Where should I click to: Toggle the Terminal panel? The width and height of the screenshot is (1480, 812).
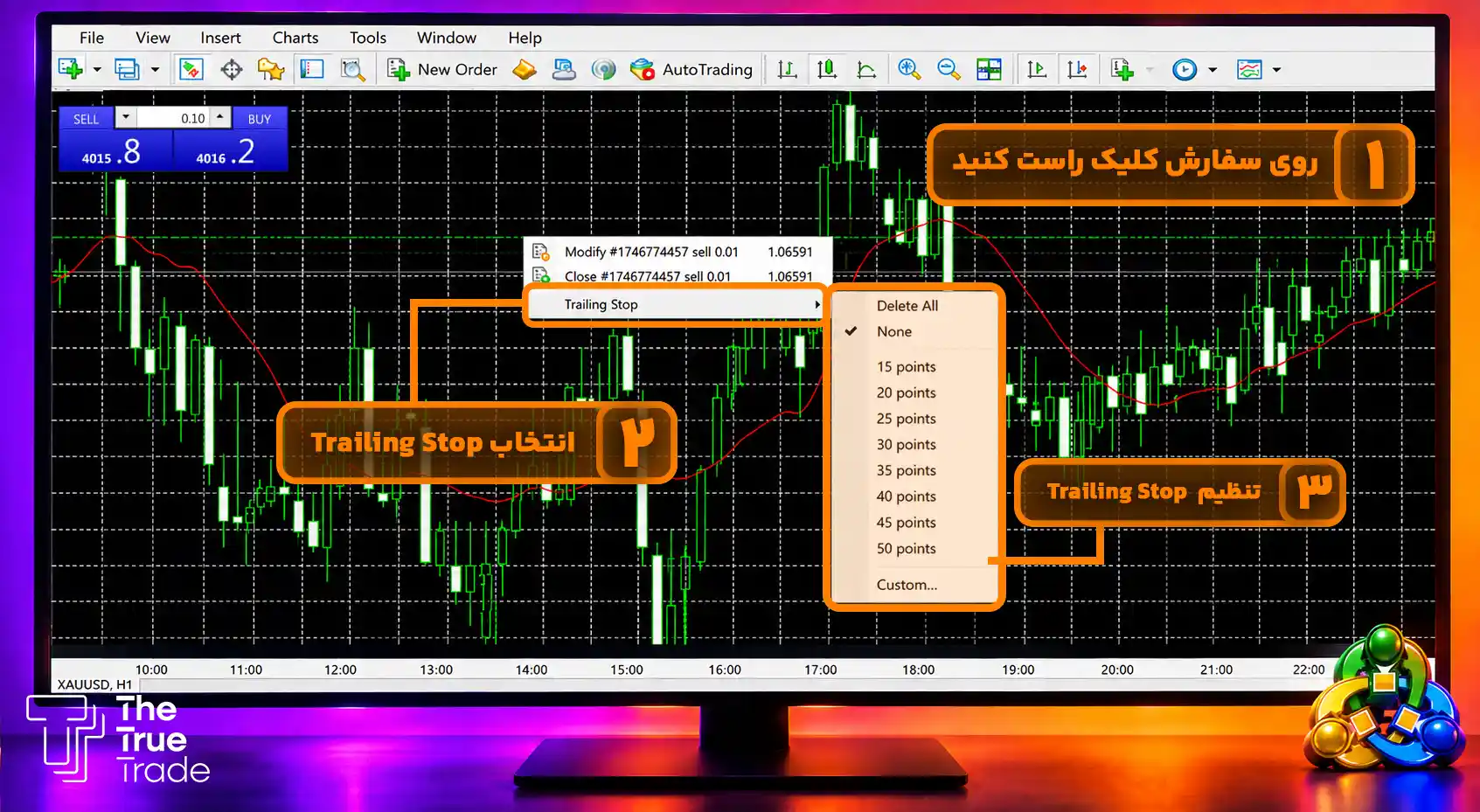(311, 69)
